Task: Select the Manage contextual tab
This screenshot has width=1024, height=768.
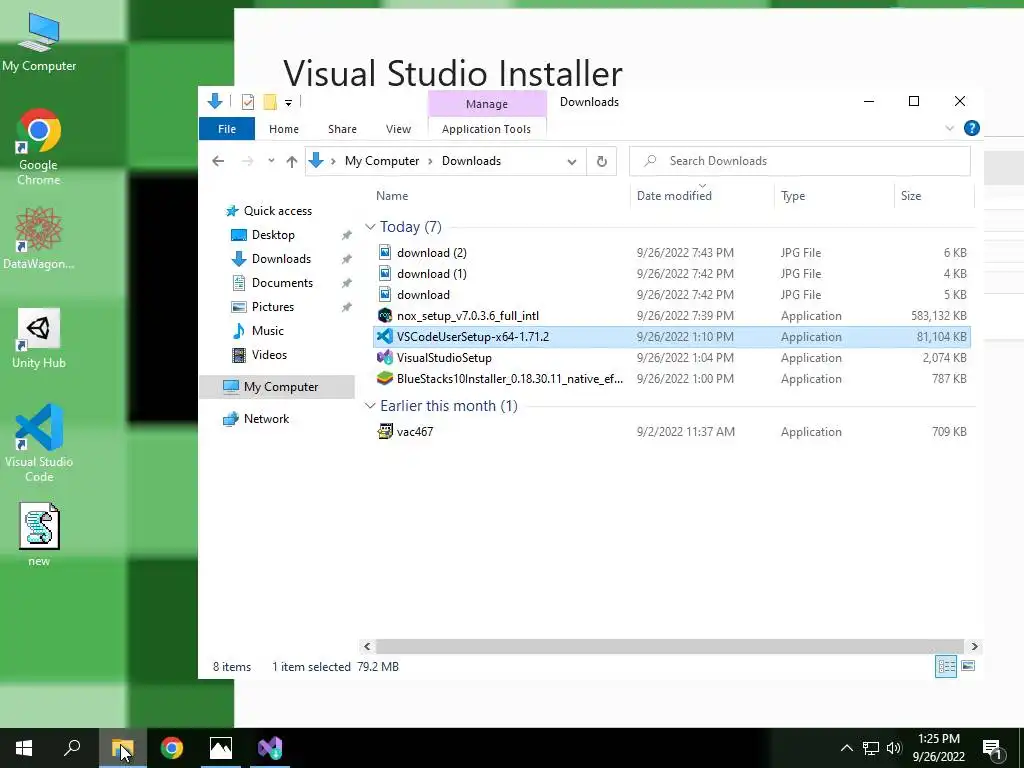Action: pyautogui.click(x=487, y=104)
